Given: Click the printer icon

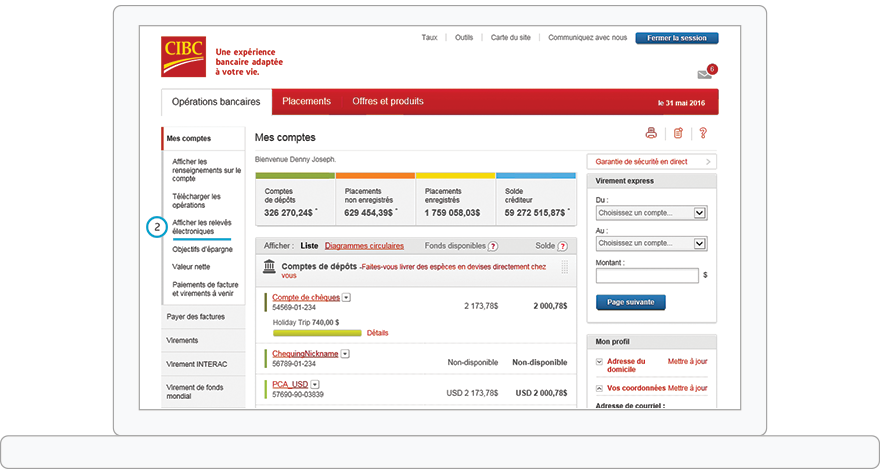Looking at the screenshot, I should coord(651,133).
